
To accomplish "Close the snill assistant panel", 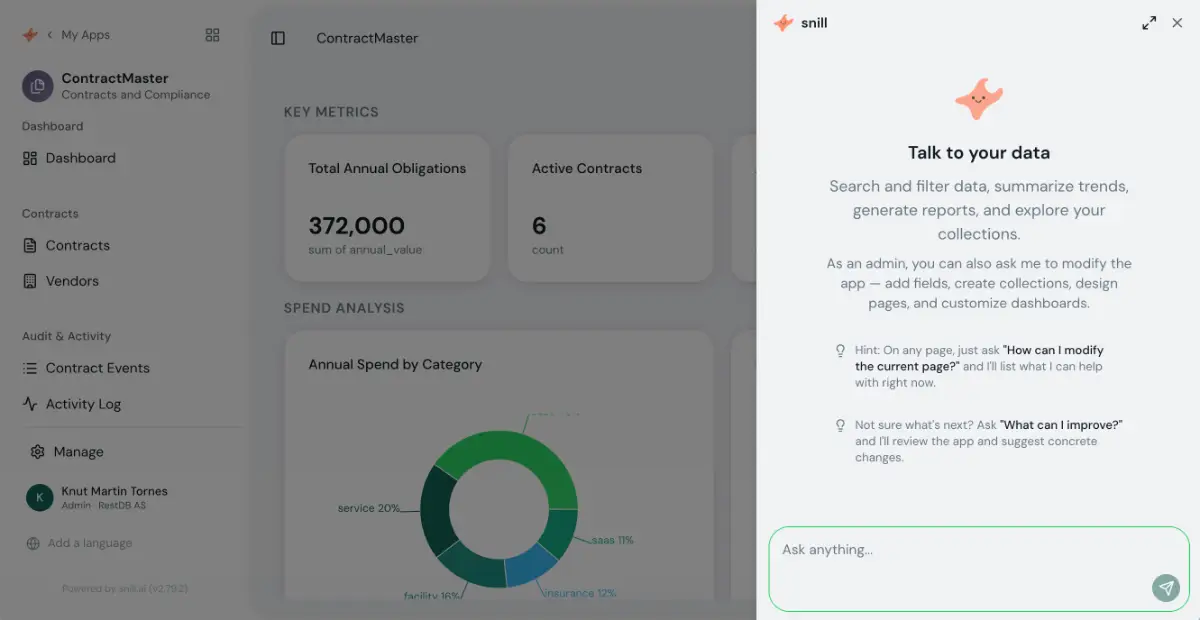I will [x=1177, y=23].
